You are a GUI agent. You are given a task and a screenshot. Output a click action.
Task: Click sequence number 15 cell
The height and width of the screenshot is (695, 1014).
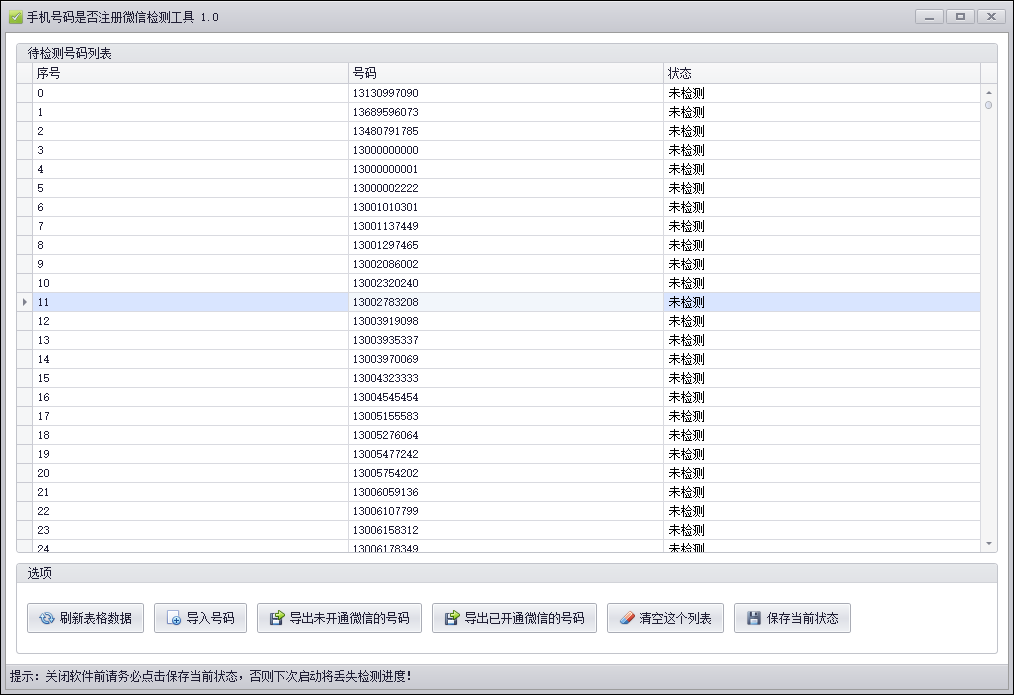(190, 378)
